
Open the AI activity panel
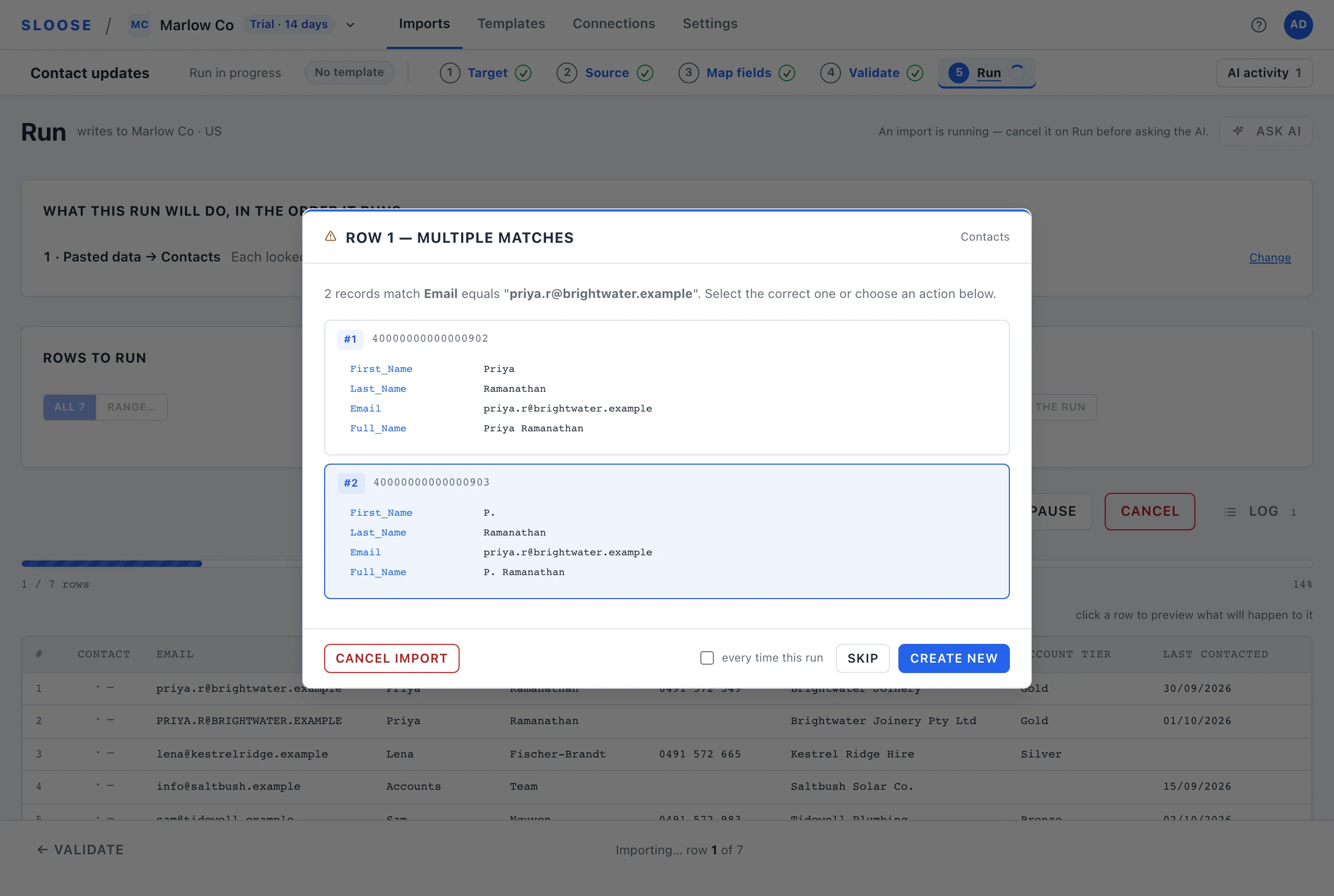tap(1264, 72)
